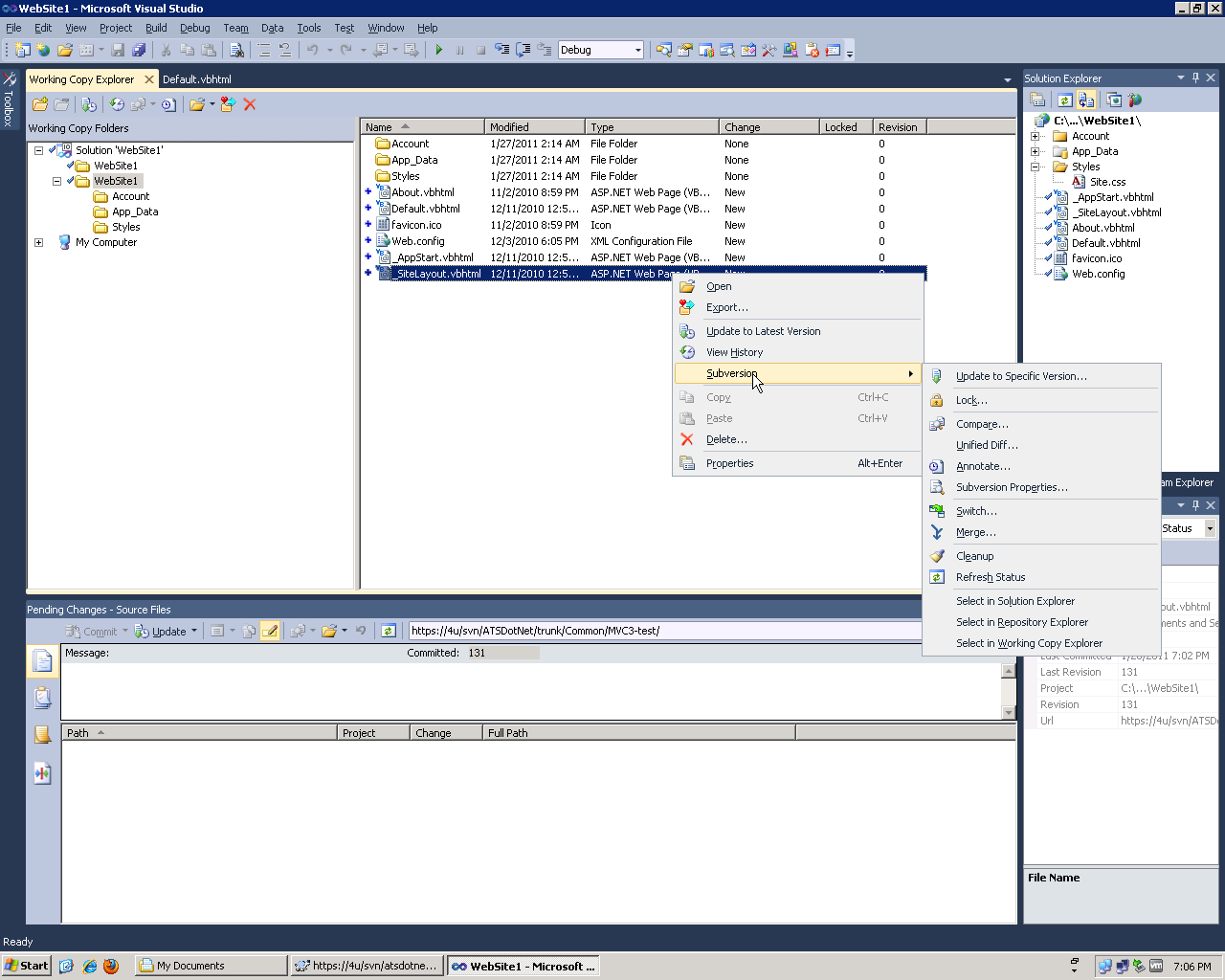Screen dimensions: 1225x980
Task: Open Firefox from the quick launch bar
Action: click(111, 966)
